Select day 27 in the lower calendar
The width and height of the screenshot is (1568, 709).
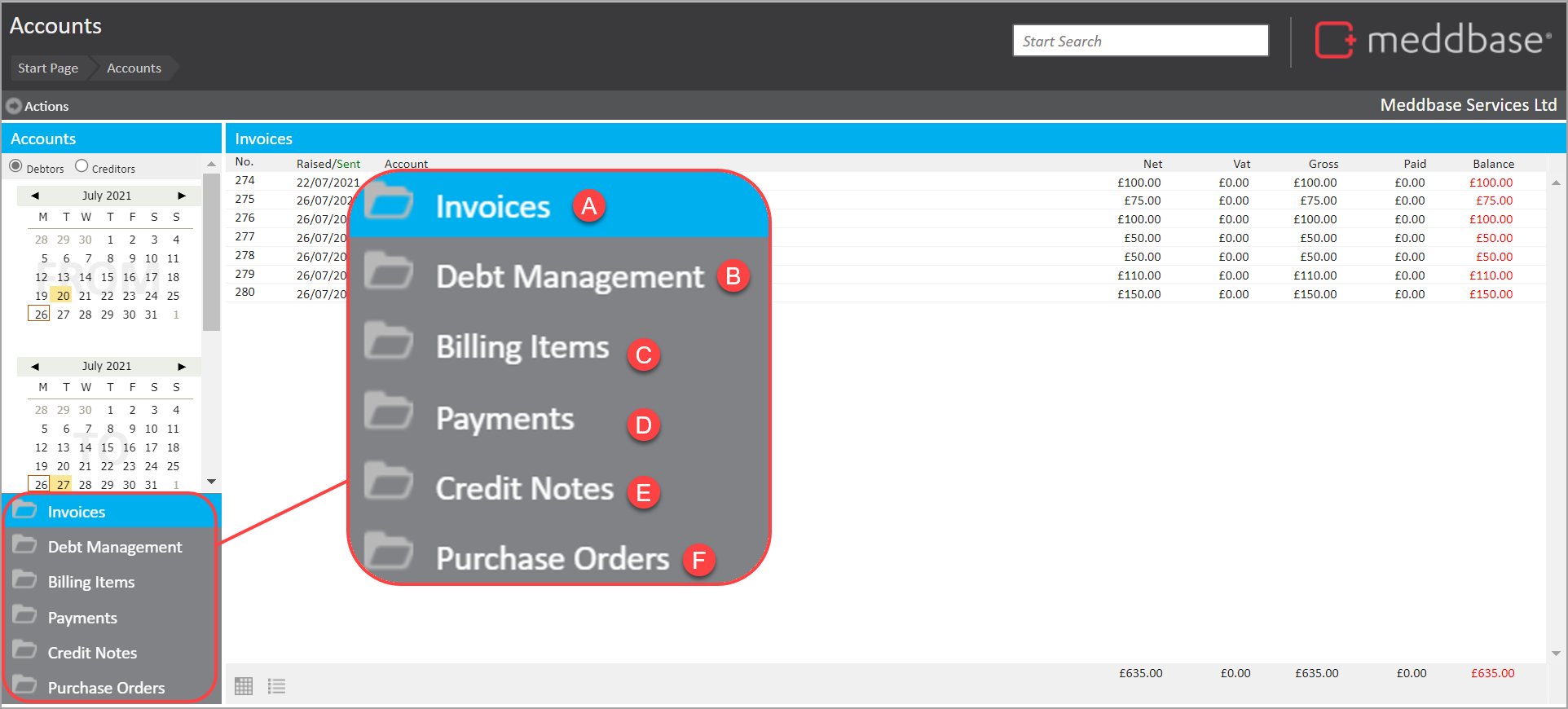[x=63, y=485]
